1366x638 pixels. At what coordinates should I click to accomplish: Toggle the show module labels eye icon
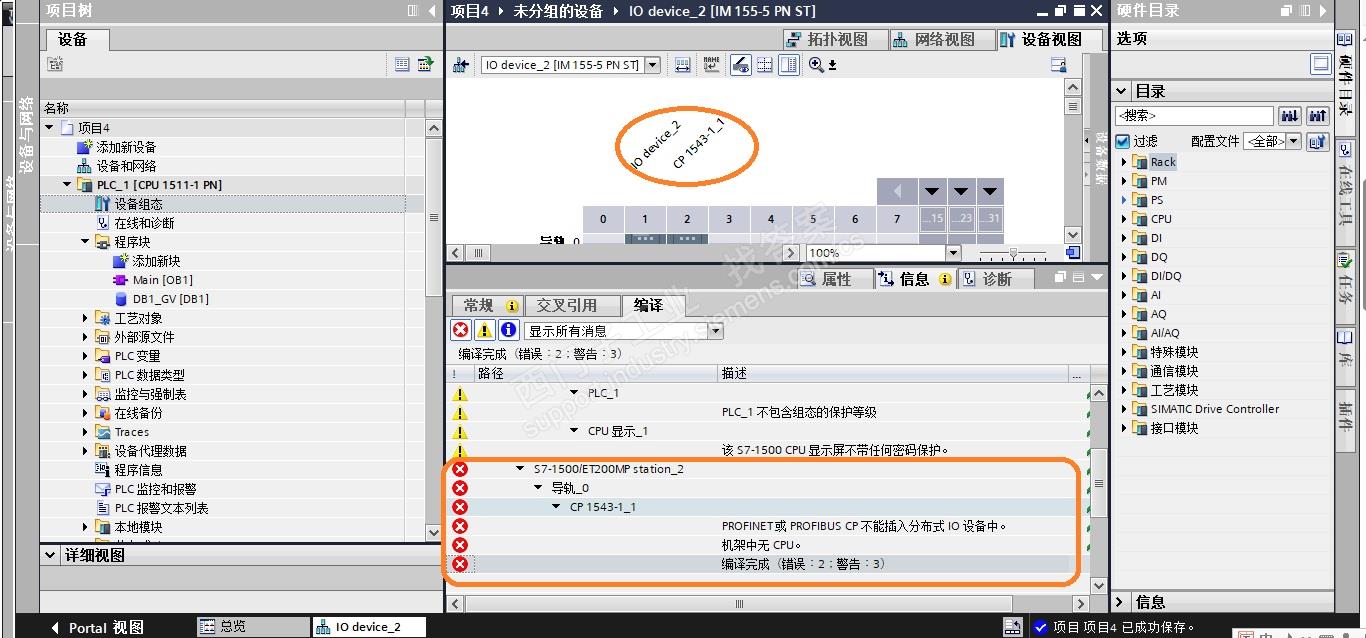(x=741, y=65)
